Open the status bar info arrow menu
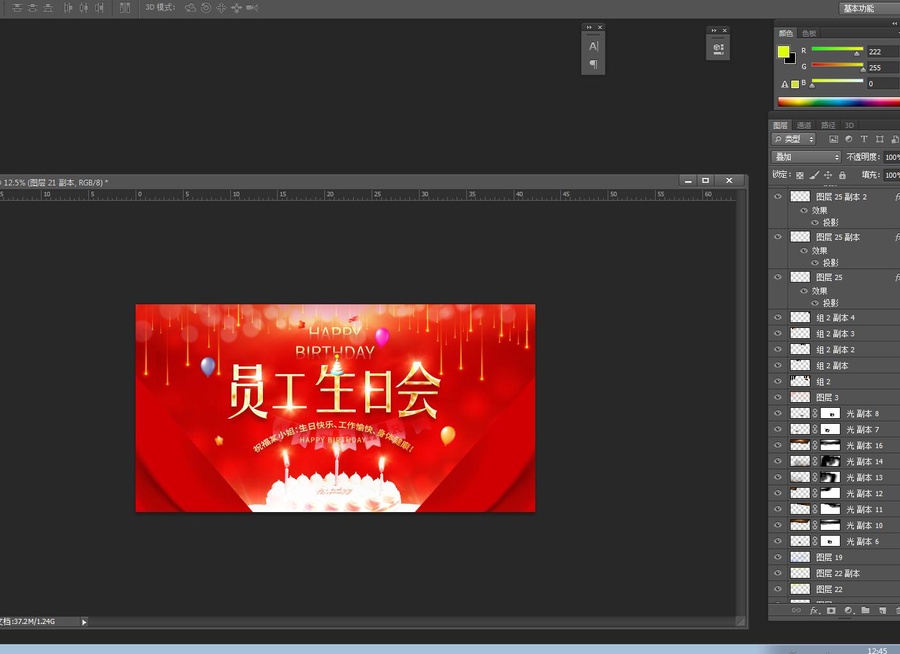Screen dimensions: 900x654 click(x=84, y=622)
